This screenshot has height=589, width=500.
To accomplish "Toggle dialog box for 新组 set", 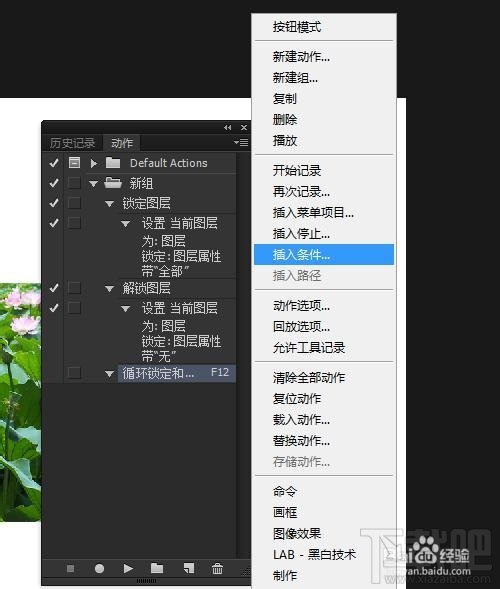I will pos(74,183).
